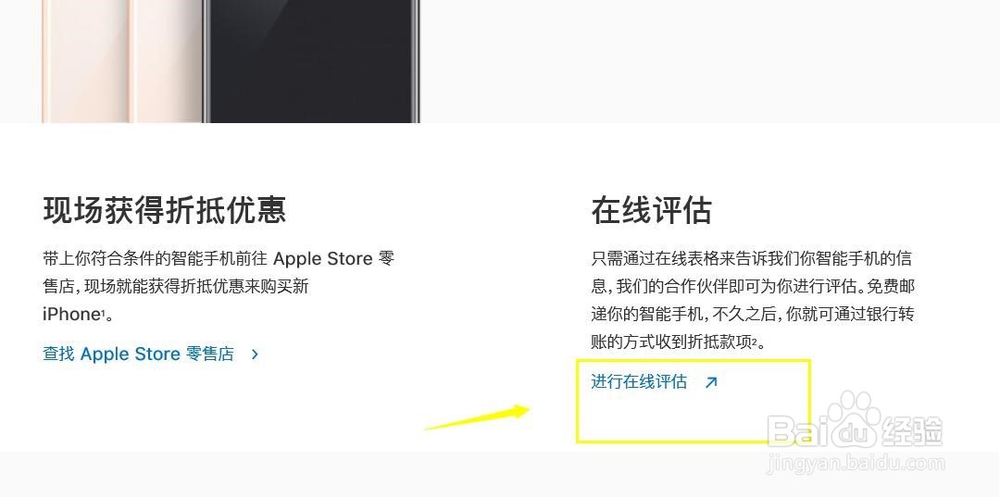Click footnote 1 after the word iPhone
This screenshot has height=497, width=1000.
pos(100,312)
